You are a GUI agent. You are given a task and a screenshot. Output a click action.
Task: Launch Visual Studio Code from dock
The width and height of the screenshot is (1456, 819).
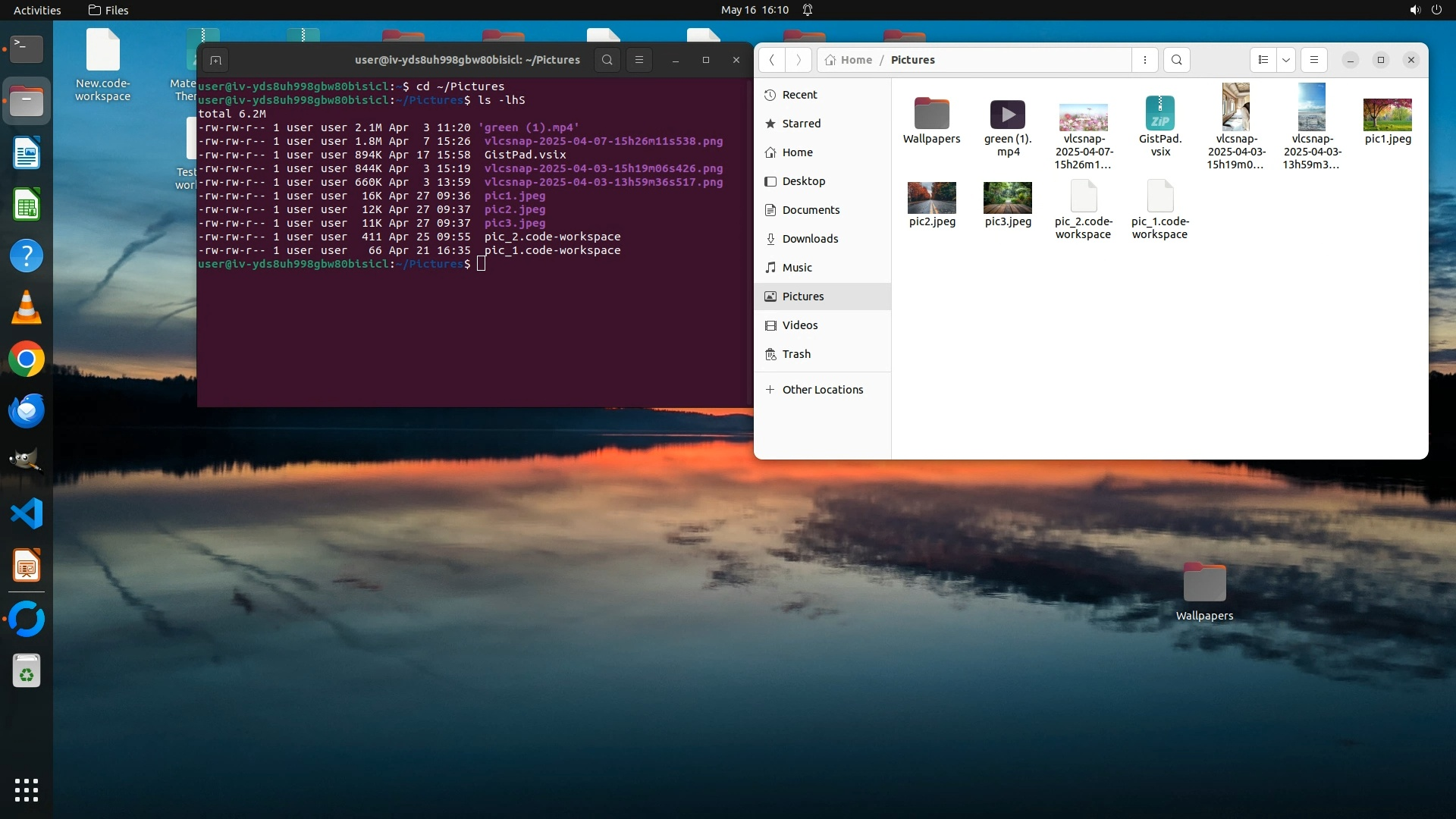[x=27, y=514]
